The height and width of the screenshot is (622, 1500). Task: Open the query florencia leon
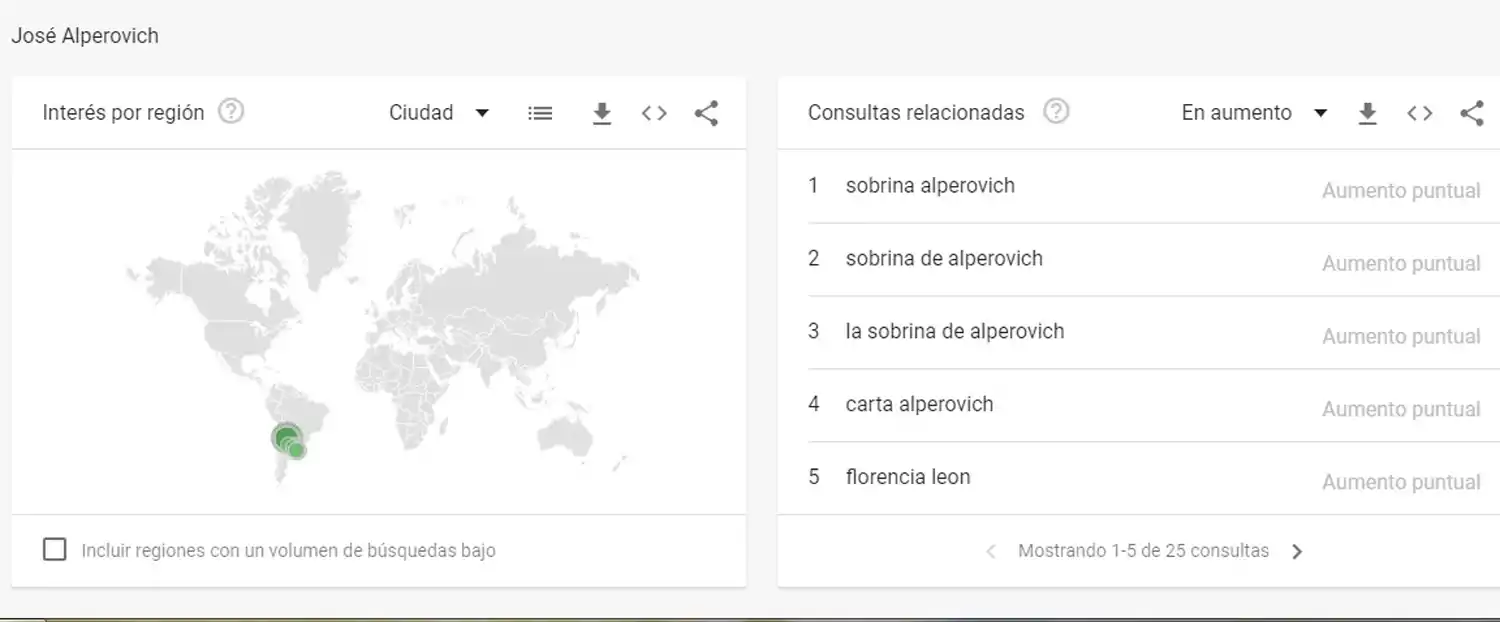coord(907,477)
